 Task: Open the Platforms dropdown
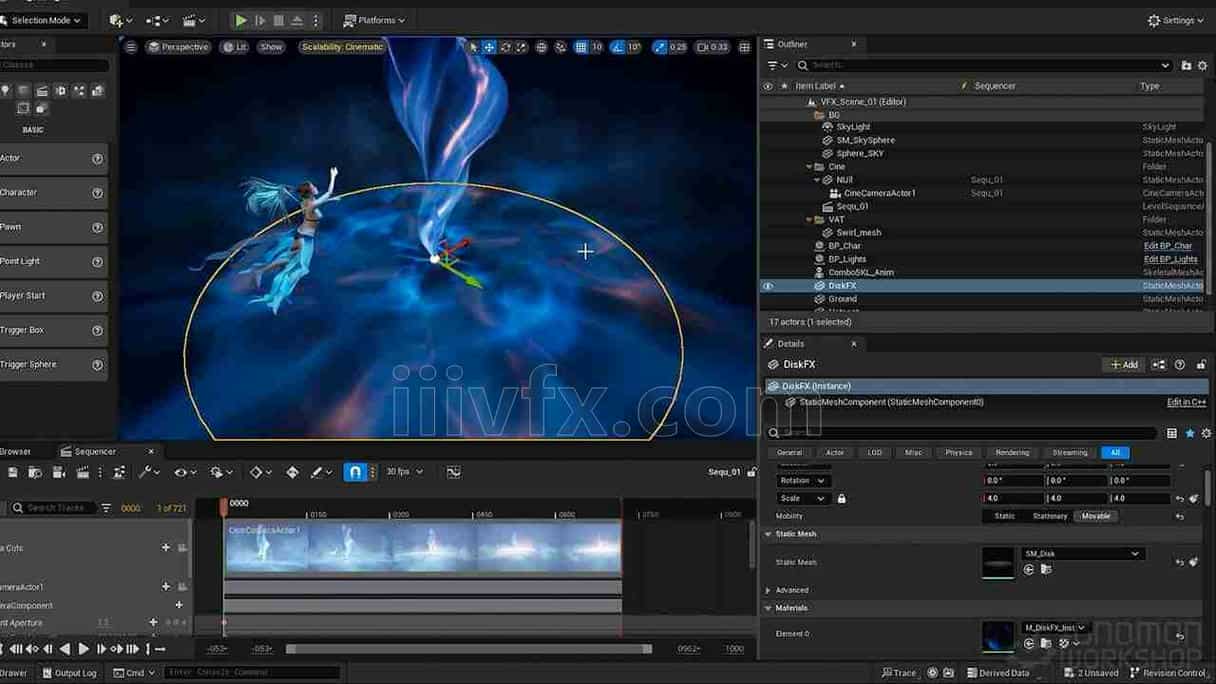point(374,20)
